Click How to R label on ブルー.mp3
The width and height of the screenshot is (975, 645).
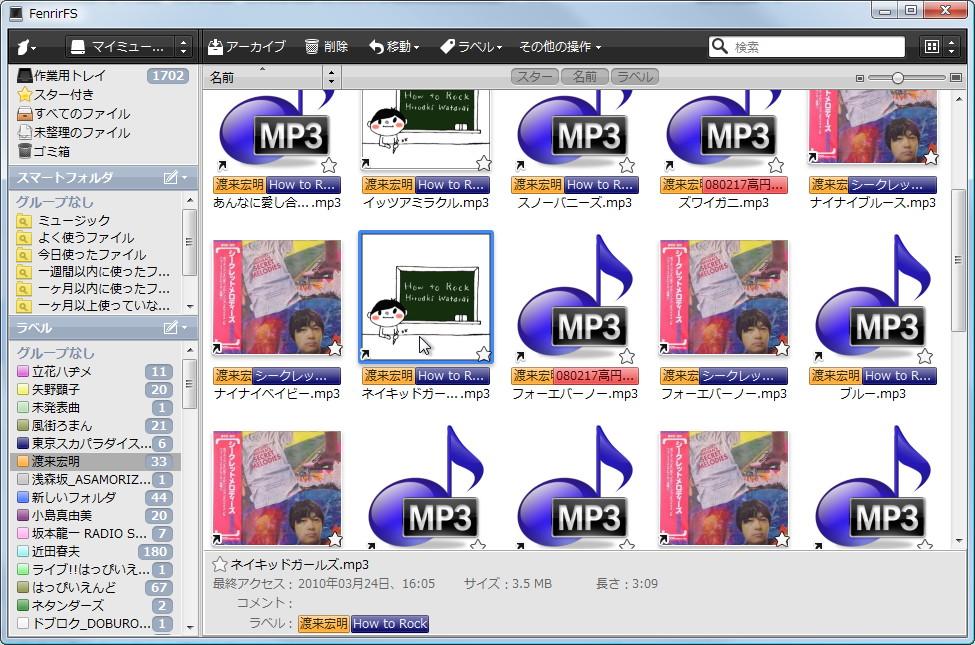[x=899, y=376]
